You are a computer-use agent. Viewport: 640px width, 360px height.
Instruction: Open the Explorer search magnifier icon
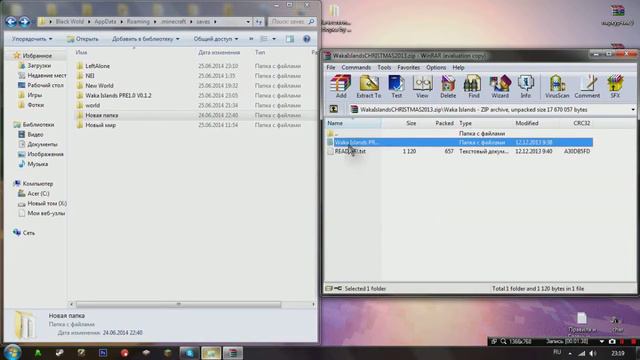pos(311,22)
